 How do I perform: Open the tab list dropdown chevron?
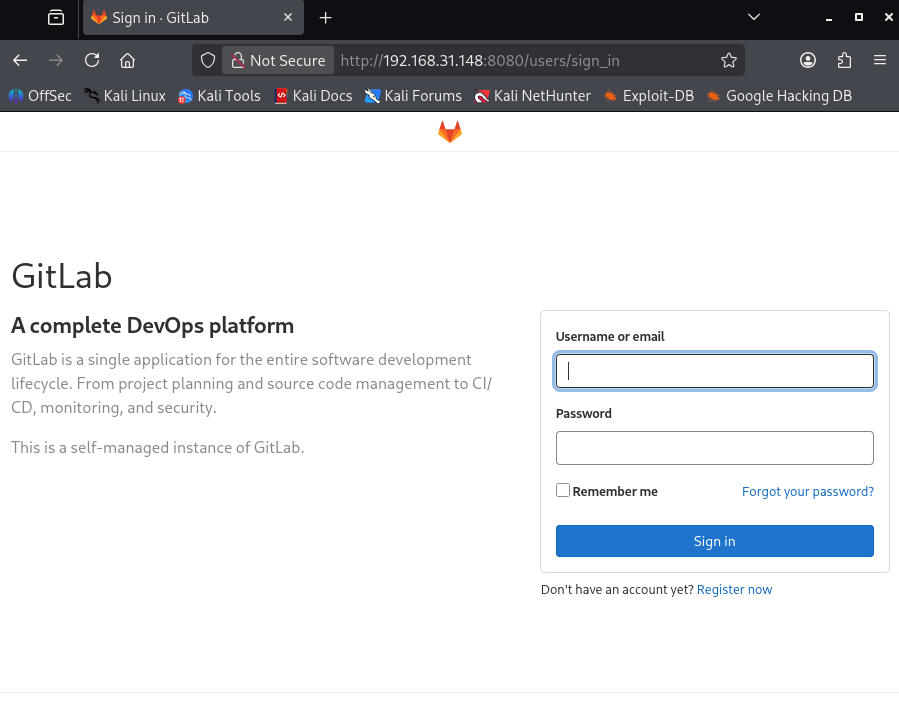753,17
